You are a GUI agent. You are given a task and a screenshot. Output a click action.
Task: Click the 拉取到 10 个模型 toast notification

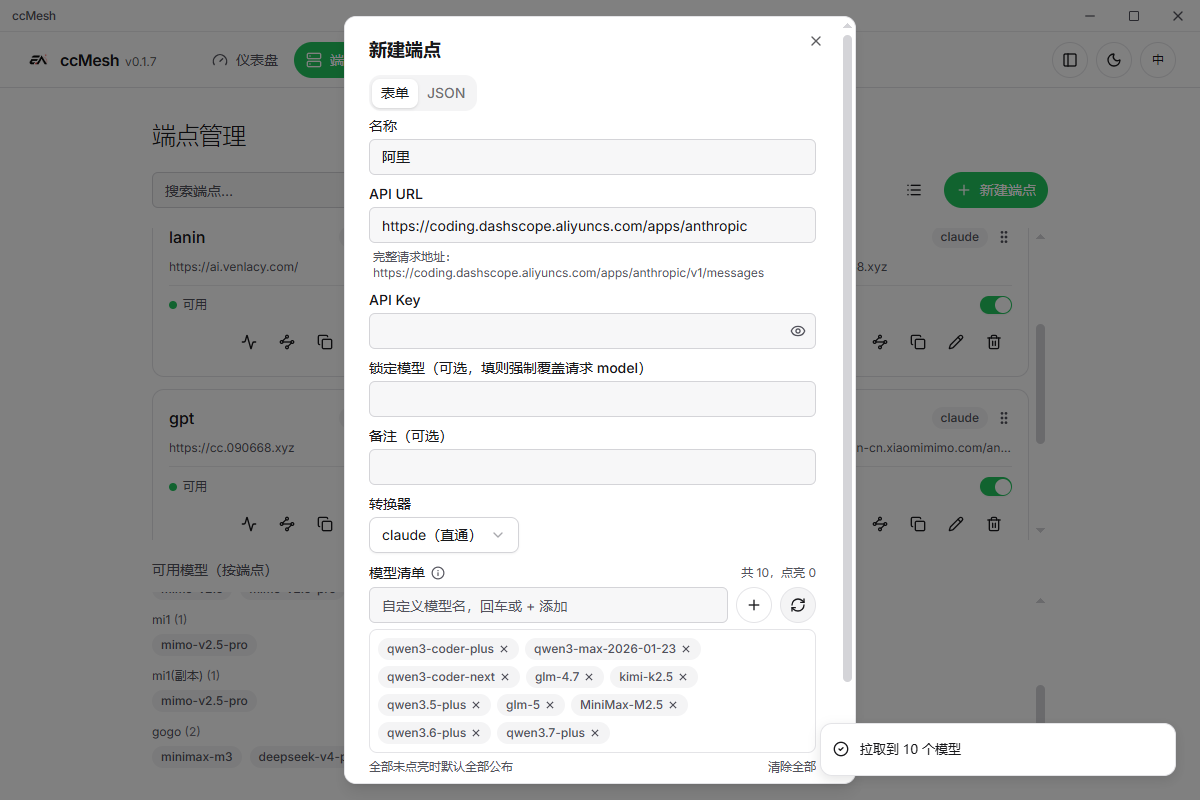(x=998, y=749)
